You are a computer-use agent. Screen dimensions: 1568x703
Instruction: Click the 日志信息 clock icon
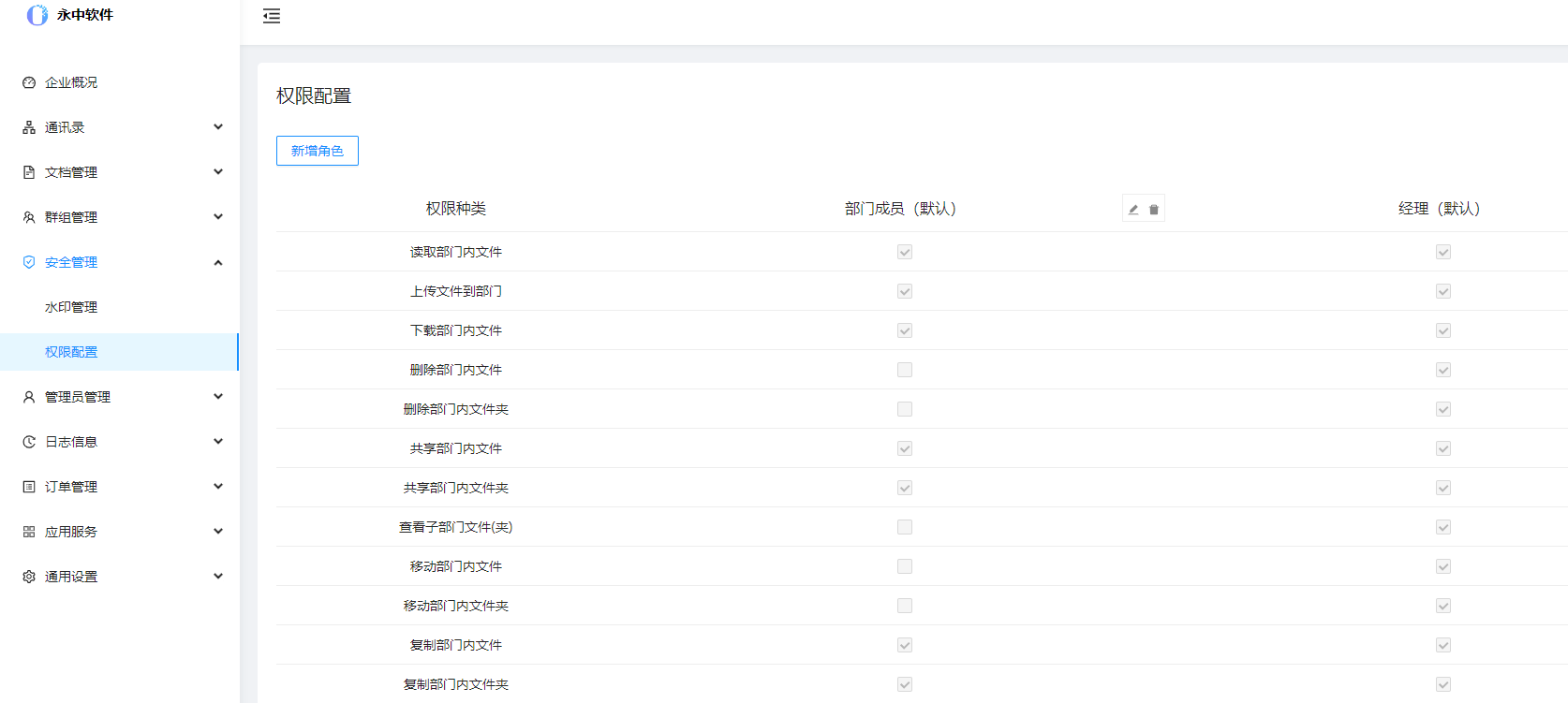[x=29, y=442]
